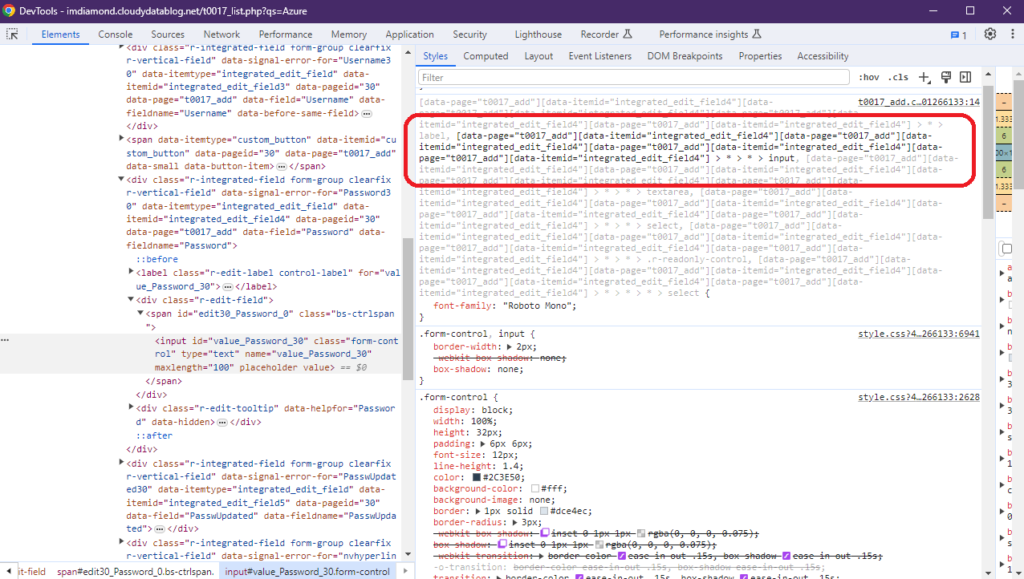Expand ellipsis in the r-edit-tooltip div

(x=222, y=422)
